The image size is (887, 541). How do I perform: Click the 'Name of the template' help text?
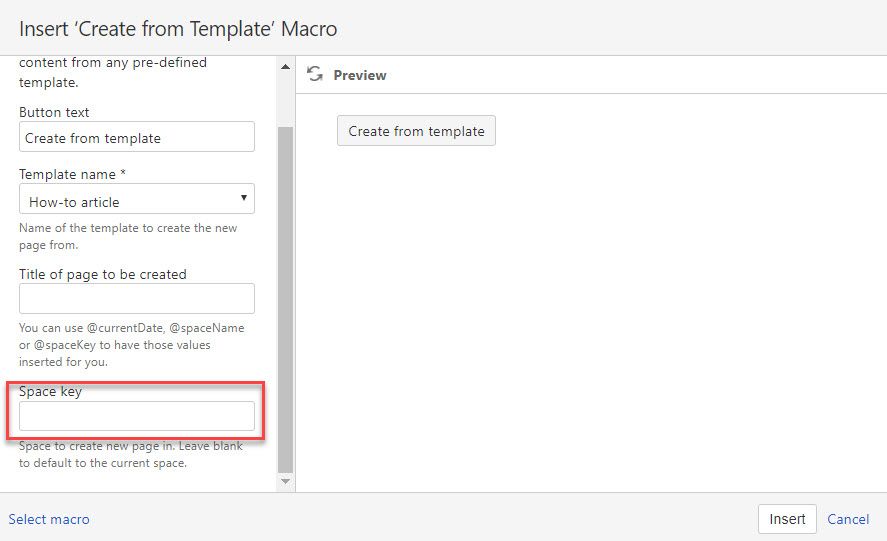click(x=128, y=237)
